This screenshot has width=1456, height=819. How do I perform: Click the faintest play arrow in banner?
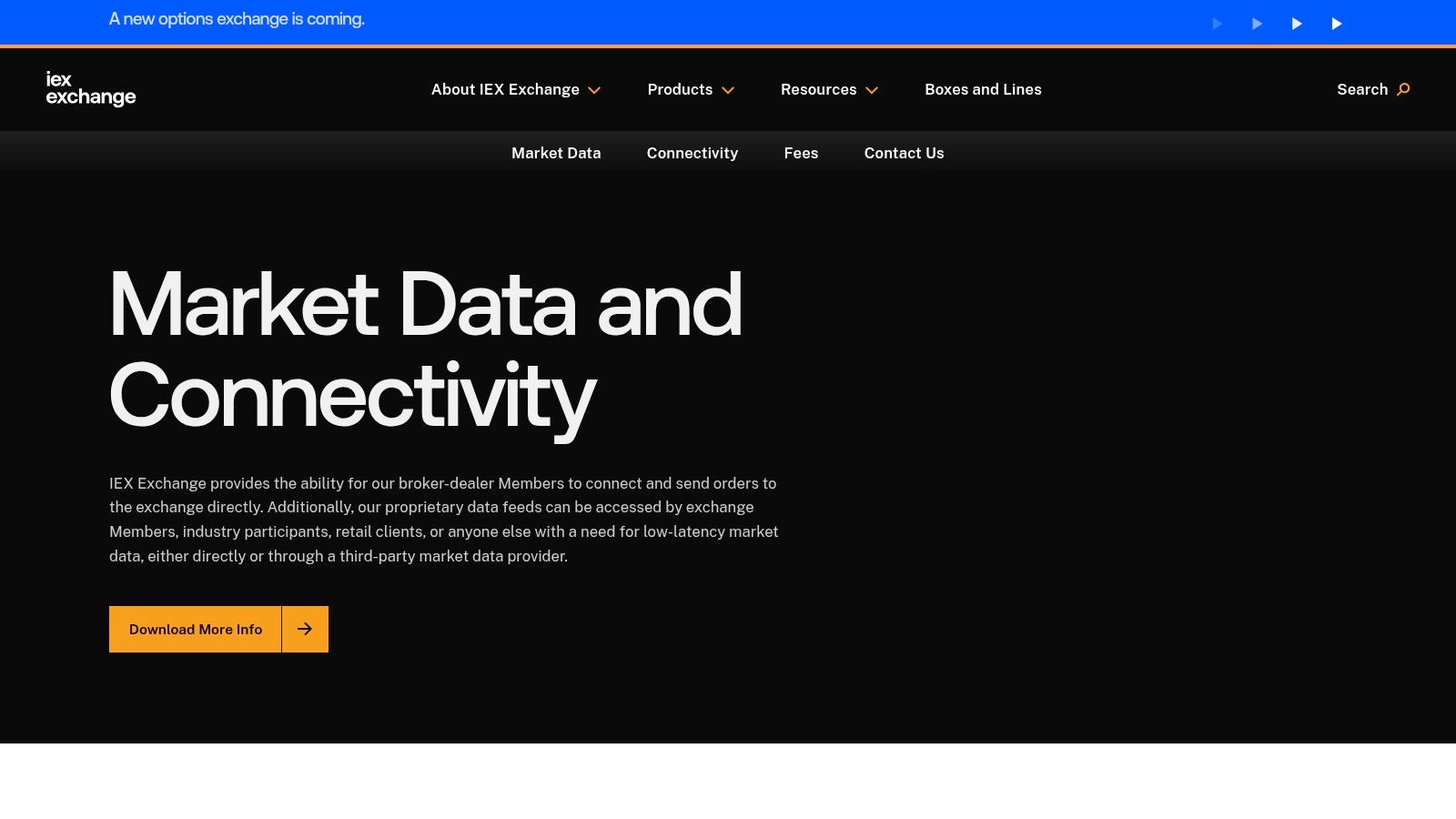click(x=1217, y=24)
